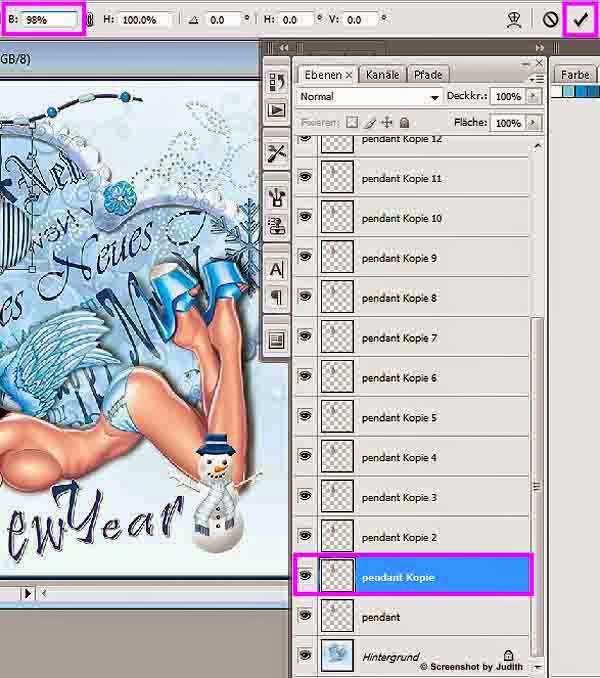
Task: Hide the Hintergrund layer
Action: 305,655
